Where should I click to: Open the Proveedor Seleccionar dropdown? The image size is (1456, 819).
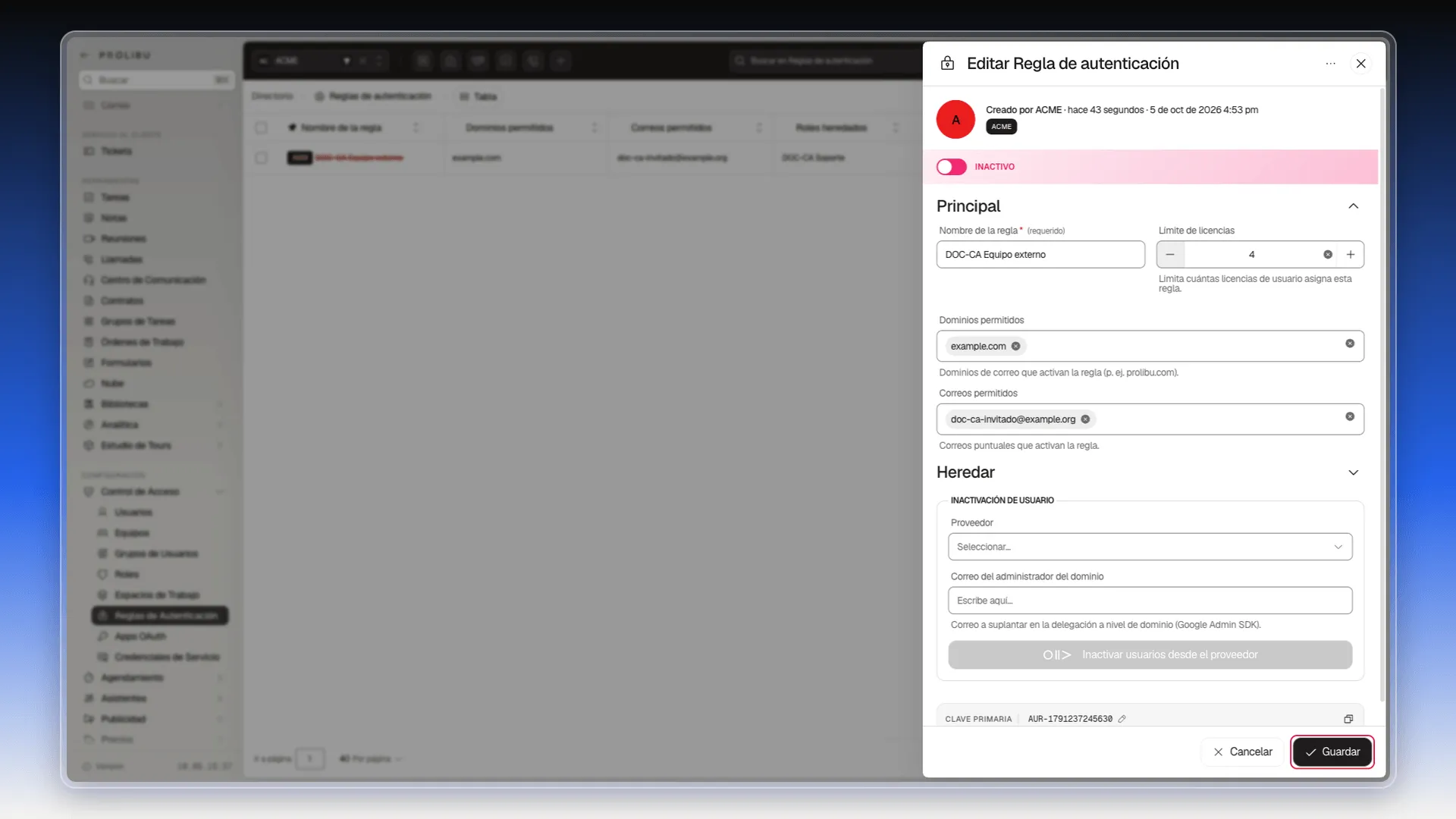coord(1150,547)
